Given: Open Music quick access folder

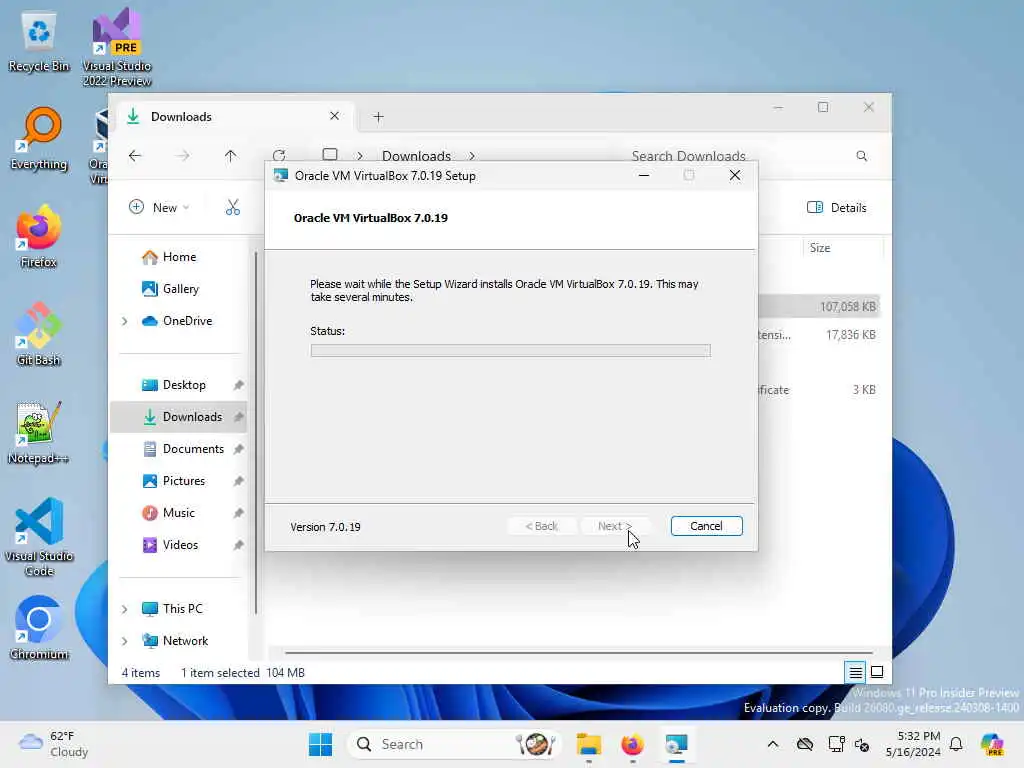Looking at the screenshot, I should pyautogui.click(x=178, y=513).
